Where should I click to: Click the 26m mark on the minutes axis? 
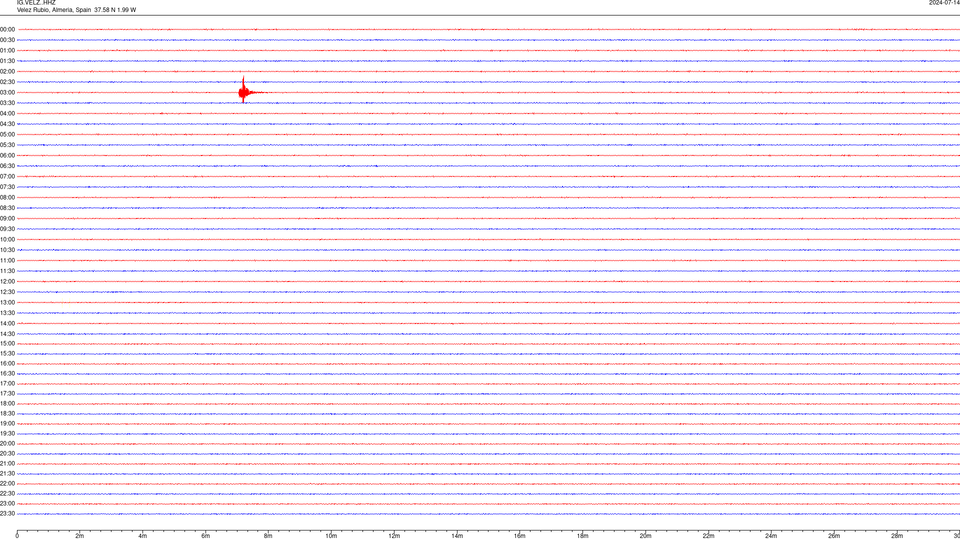pos(834,536)
